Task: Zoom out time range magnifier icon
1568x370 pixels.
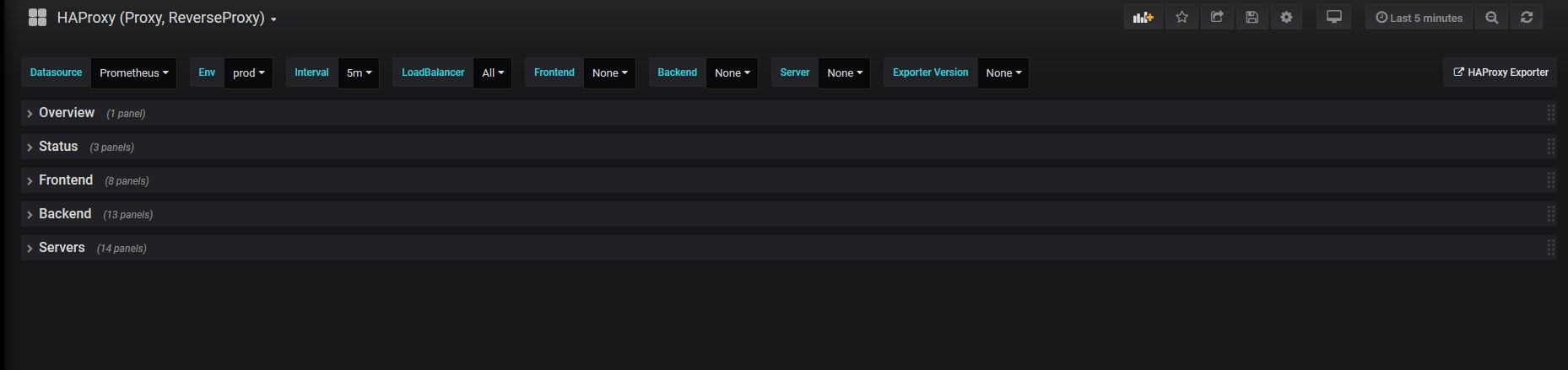Action: [x=1491, y=18]
